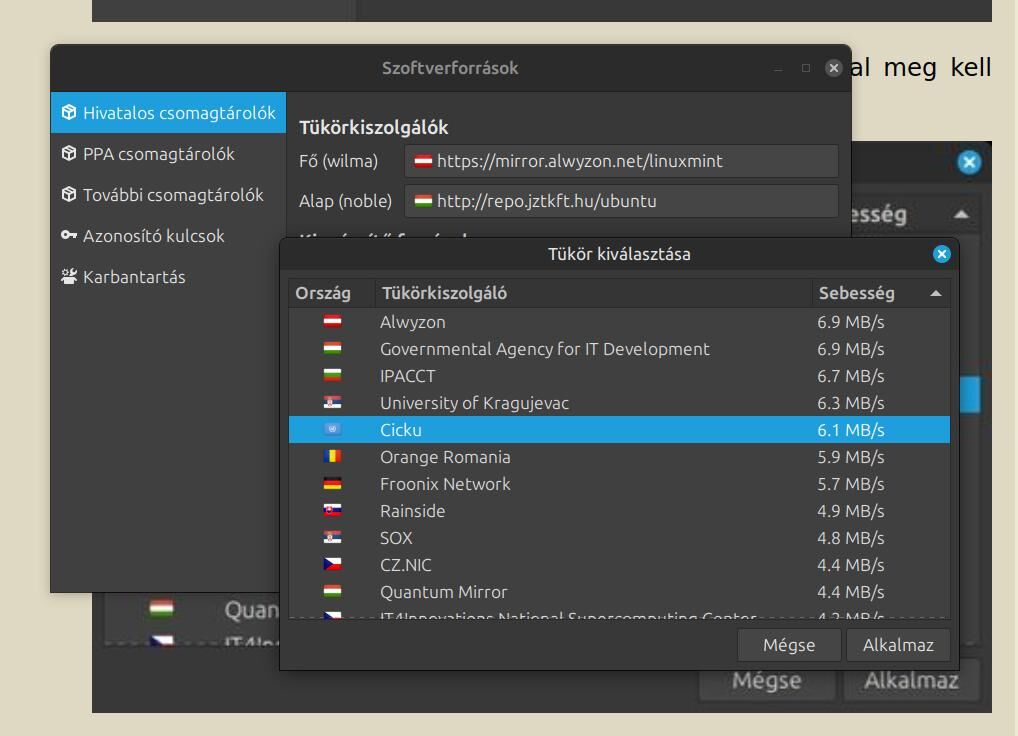Click the Czech flag next to CZ.NIC

click(332, 564)
